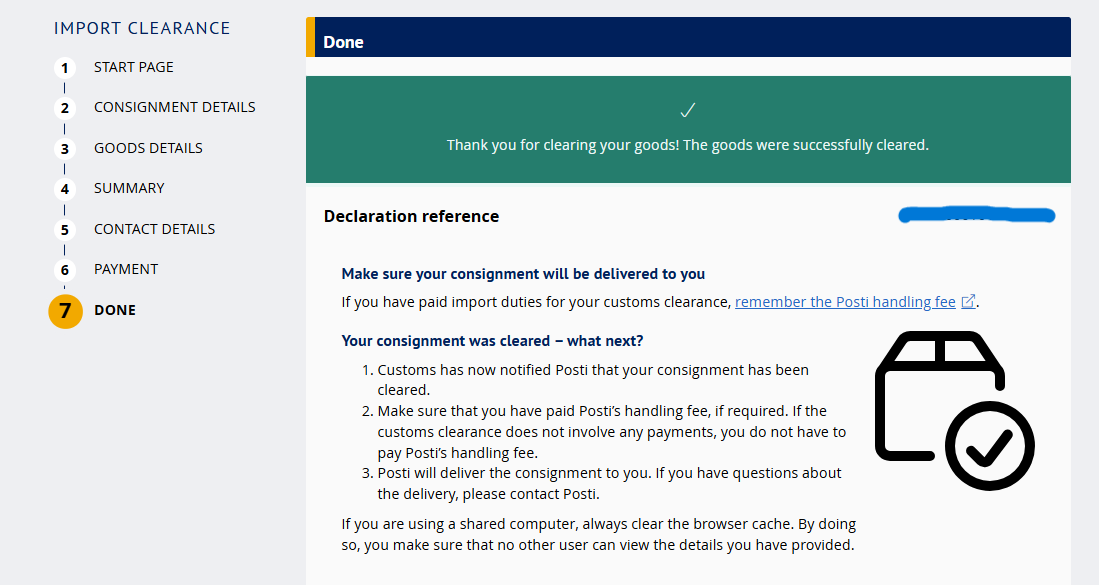Viewport: 1099px width, 585px height.
Task: Click the step 3 number circle
Action: (65, 149)
